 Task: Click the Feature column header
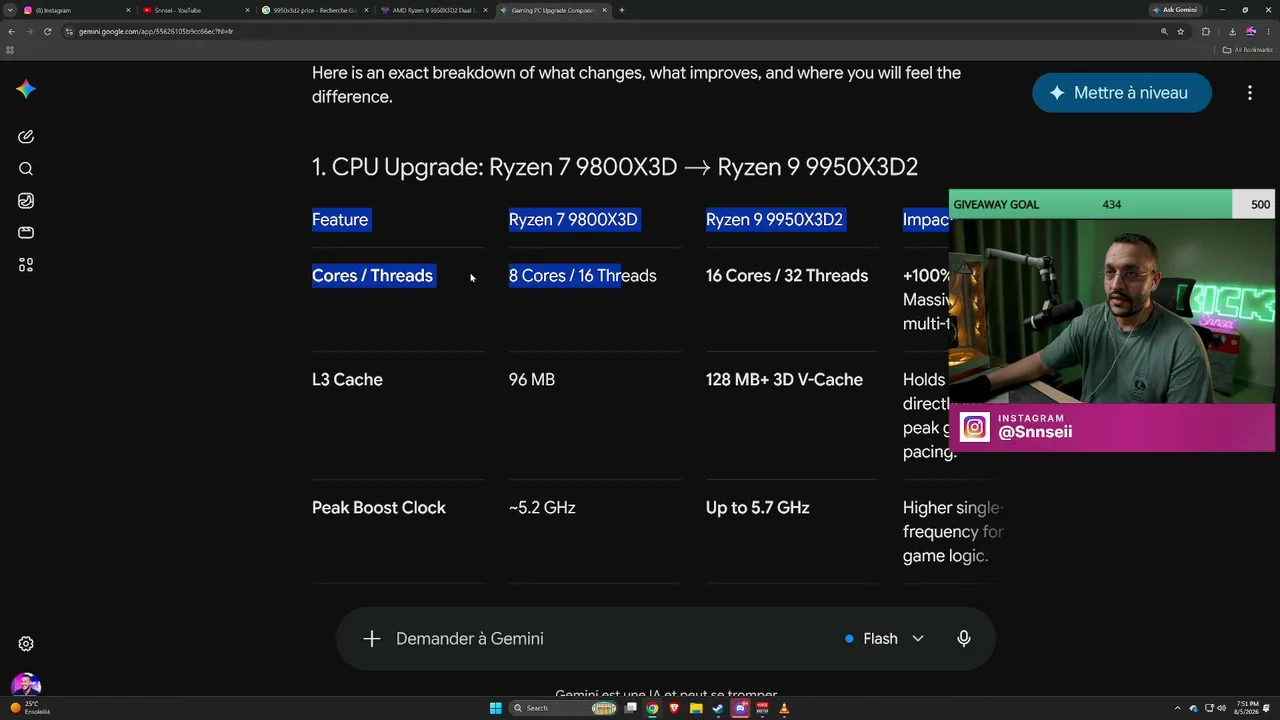tap(340, 220)
